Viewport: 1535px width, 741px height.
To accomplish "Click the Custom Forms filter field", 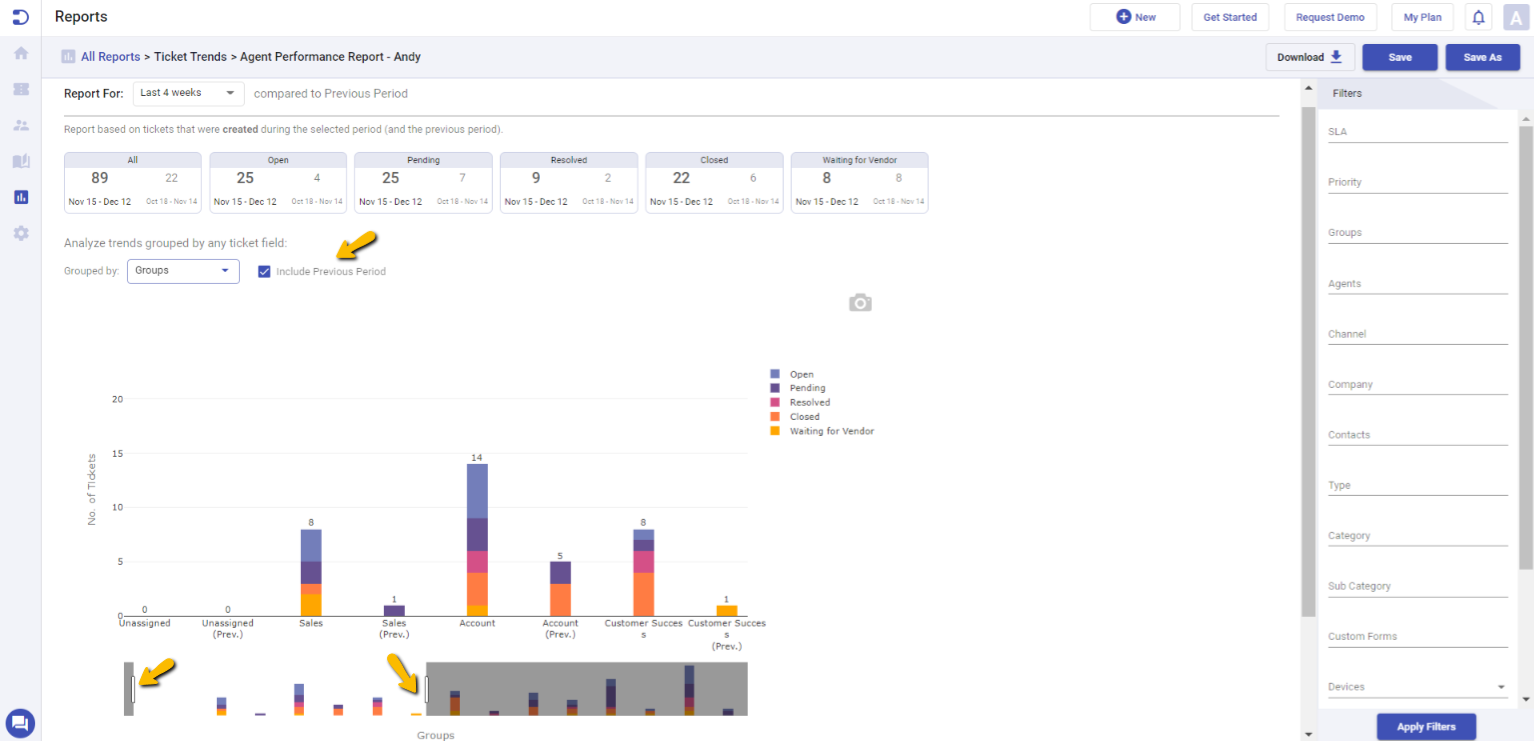I will click(1417, 636).
